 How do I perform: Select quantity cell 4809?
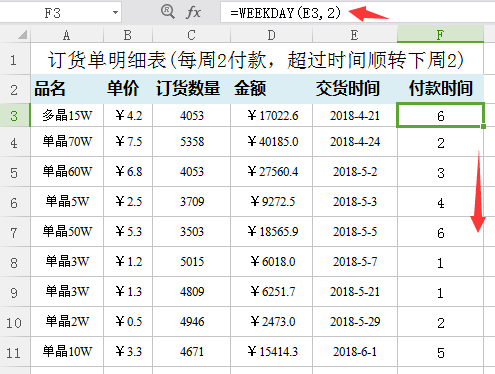[x=191, y=291]
